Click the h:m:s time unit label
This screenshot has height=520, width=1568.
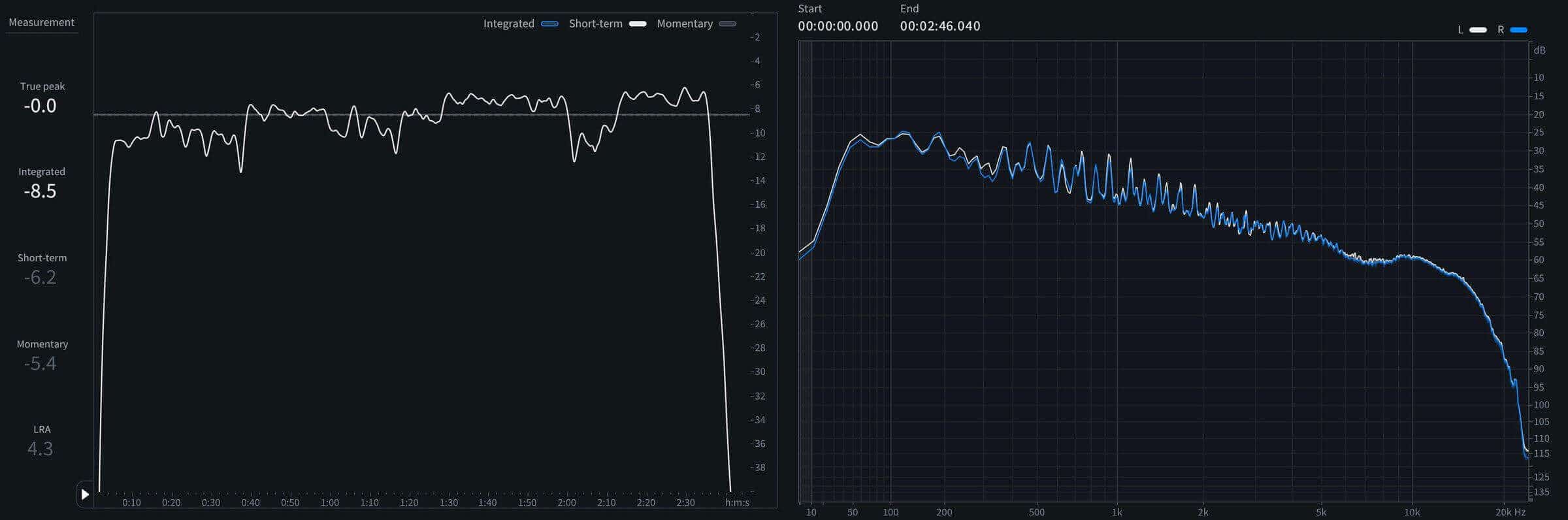(x=737, y=503)
